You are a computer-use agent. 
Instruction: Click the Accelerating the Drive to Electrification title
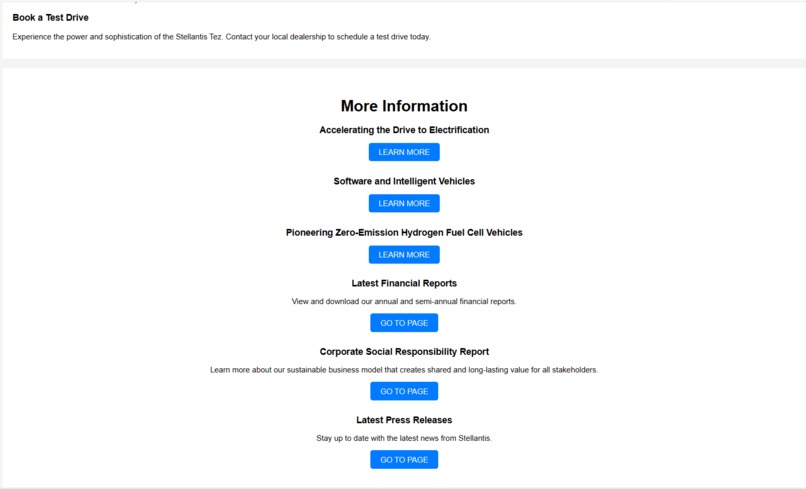(404, 130)
